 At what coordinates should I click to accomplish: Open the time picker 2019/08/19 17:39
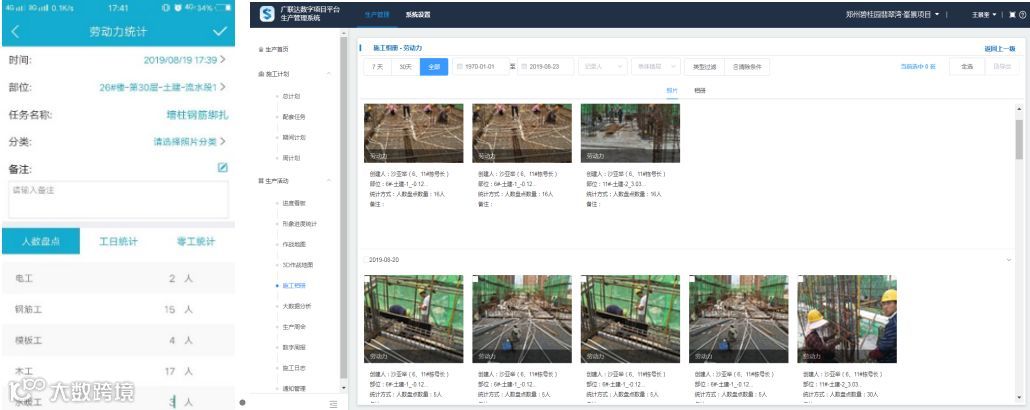click(185, 60)
